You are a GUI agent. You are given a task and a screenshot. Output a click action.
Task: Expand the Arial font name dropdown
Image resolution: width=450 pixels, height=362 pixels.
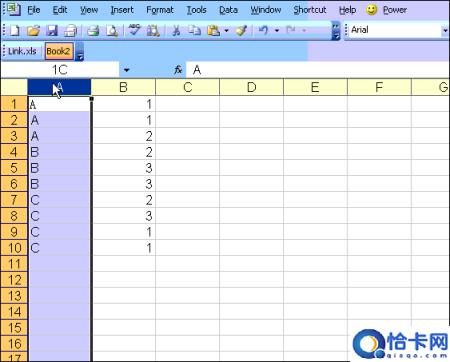coord(445,31)
